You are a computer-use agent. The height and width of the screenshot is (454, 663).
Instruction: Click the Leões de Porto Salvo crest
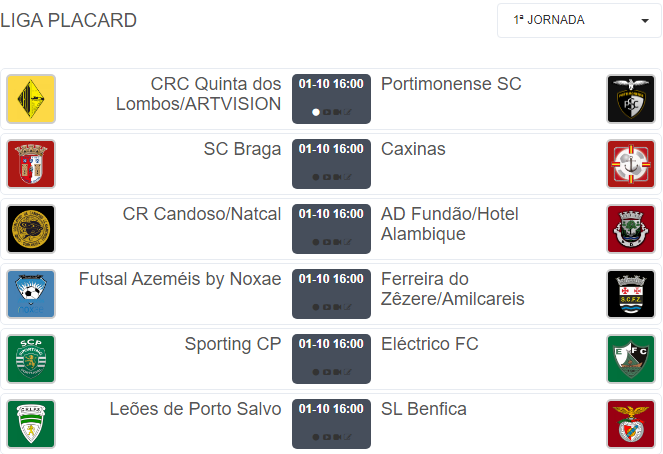pyautogui.click(x=31, y=424)
